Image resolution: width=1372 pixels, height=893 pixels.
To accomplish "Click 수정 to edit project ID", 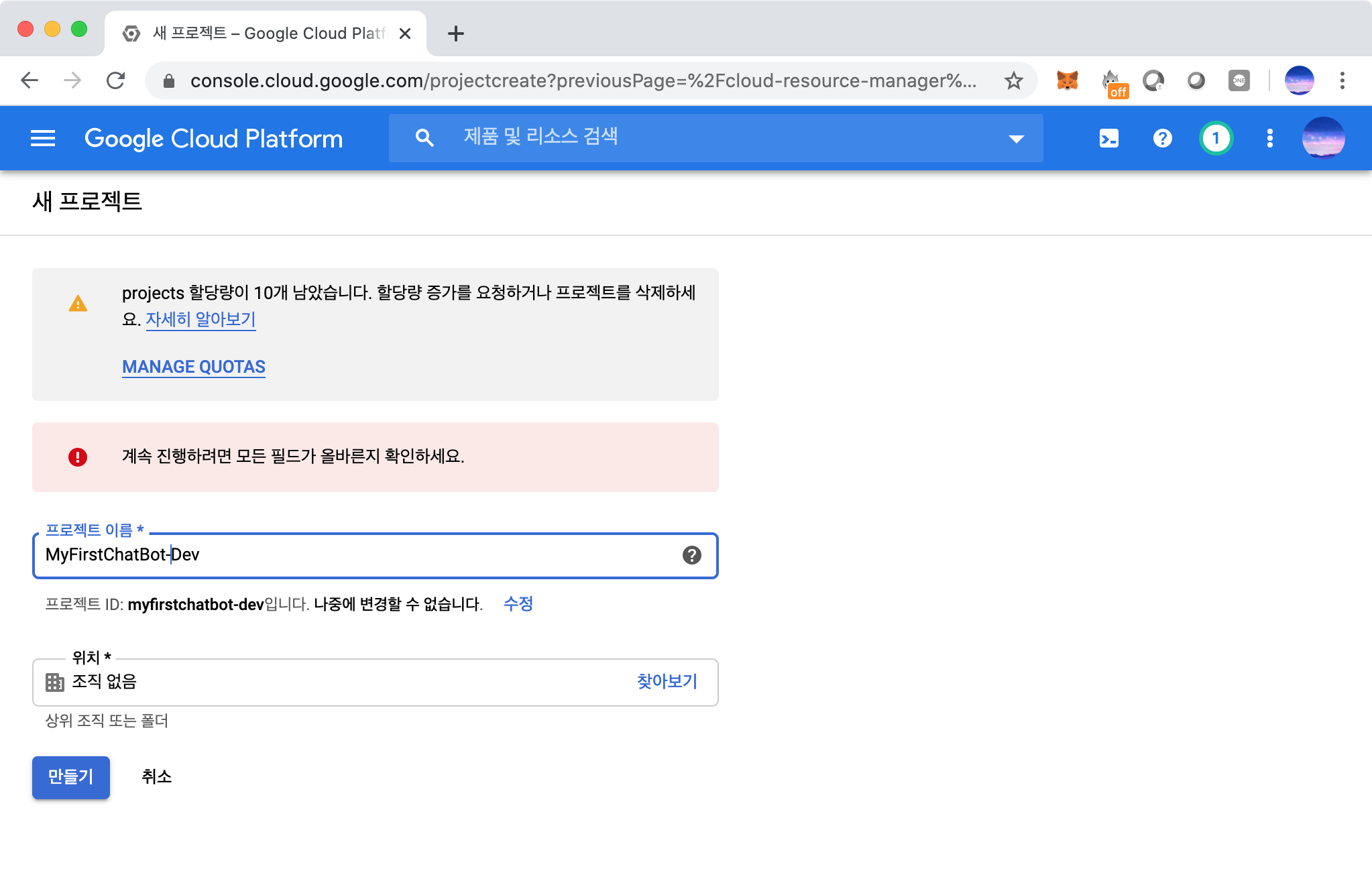I will 518,604.
